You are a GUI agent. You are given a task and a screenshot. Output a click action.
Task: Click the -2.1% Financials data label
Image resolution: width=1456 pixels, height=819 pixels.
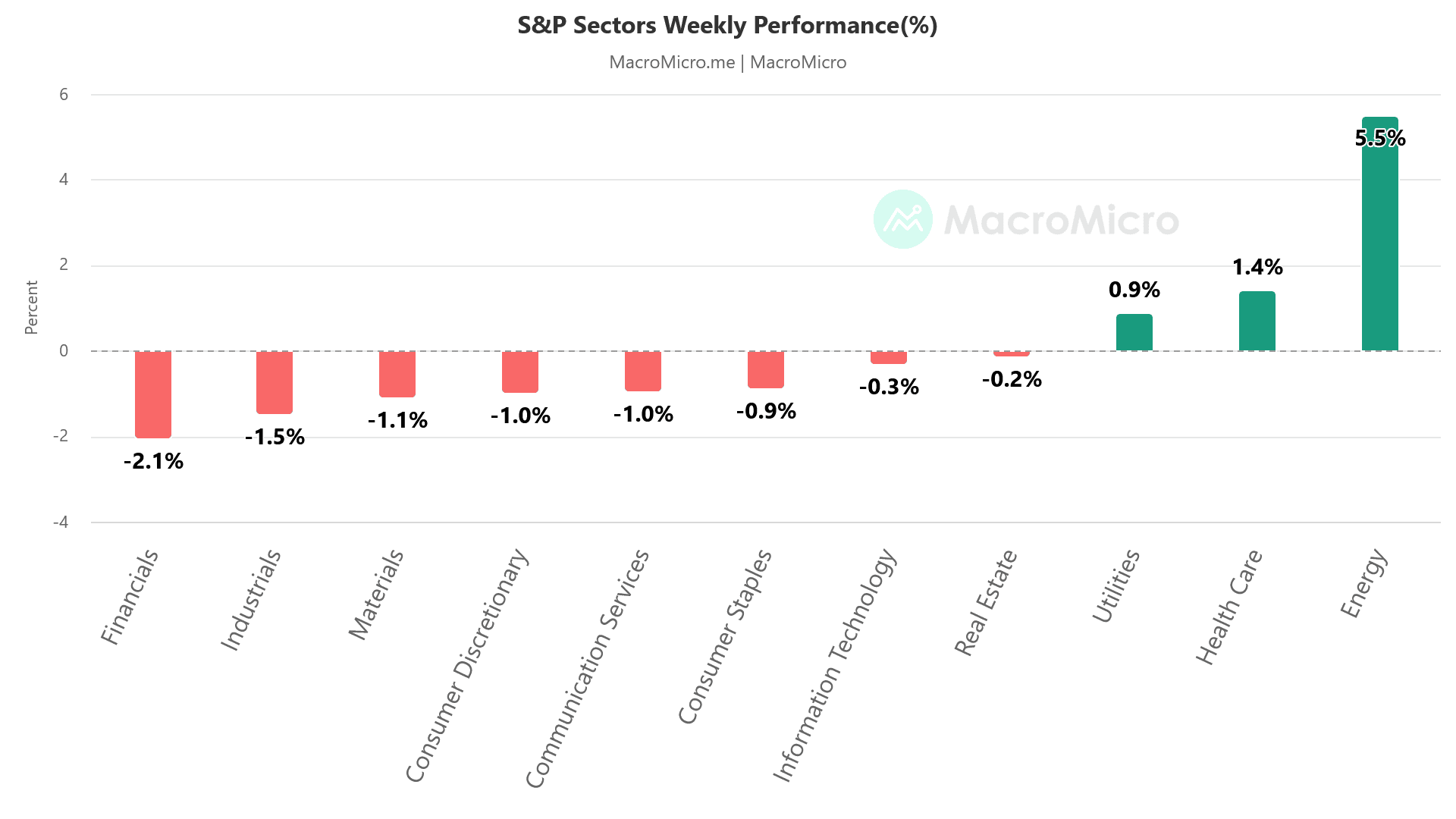pyautogui.click(x=153, y=461)
